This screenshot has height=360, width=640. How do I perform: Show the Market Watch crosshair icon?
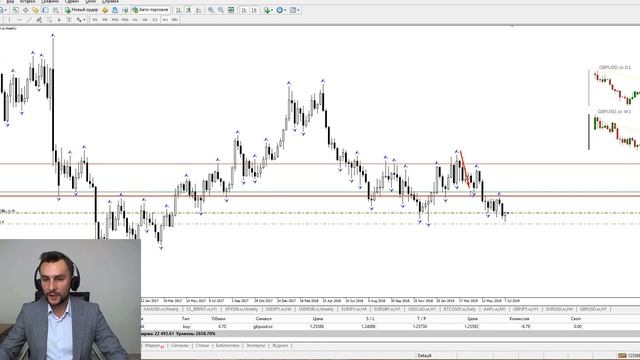coord(25,10)
